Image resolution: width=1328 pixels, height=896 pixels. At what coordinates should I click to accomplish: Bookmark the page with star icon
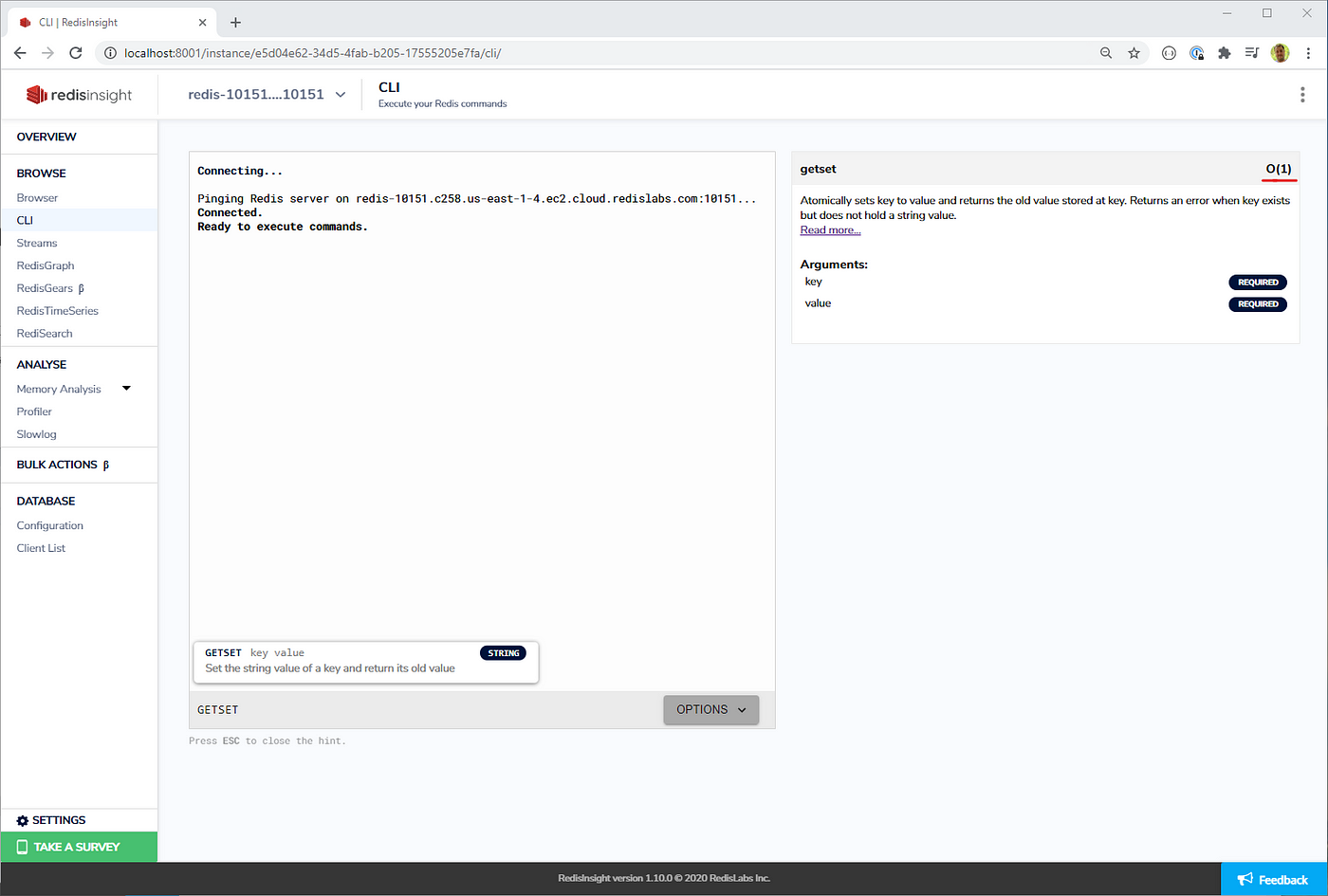click(x=1134, y=53)
